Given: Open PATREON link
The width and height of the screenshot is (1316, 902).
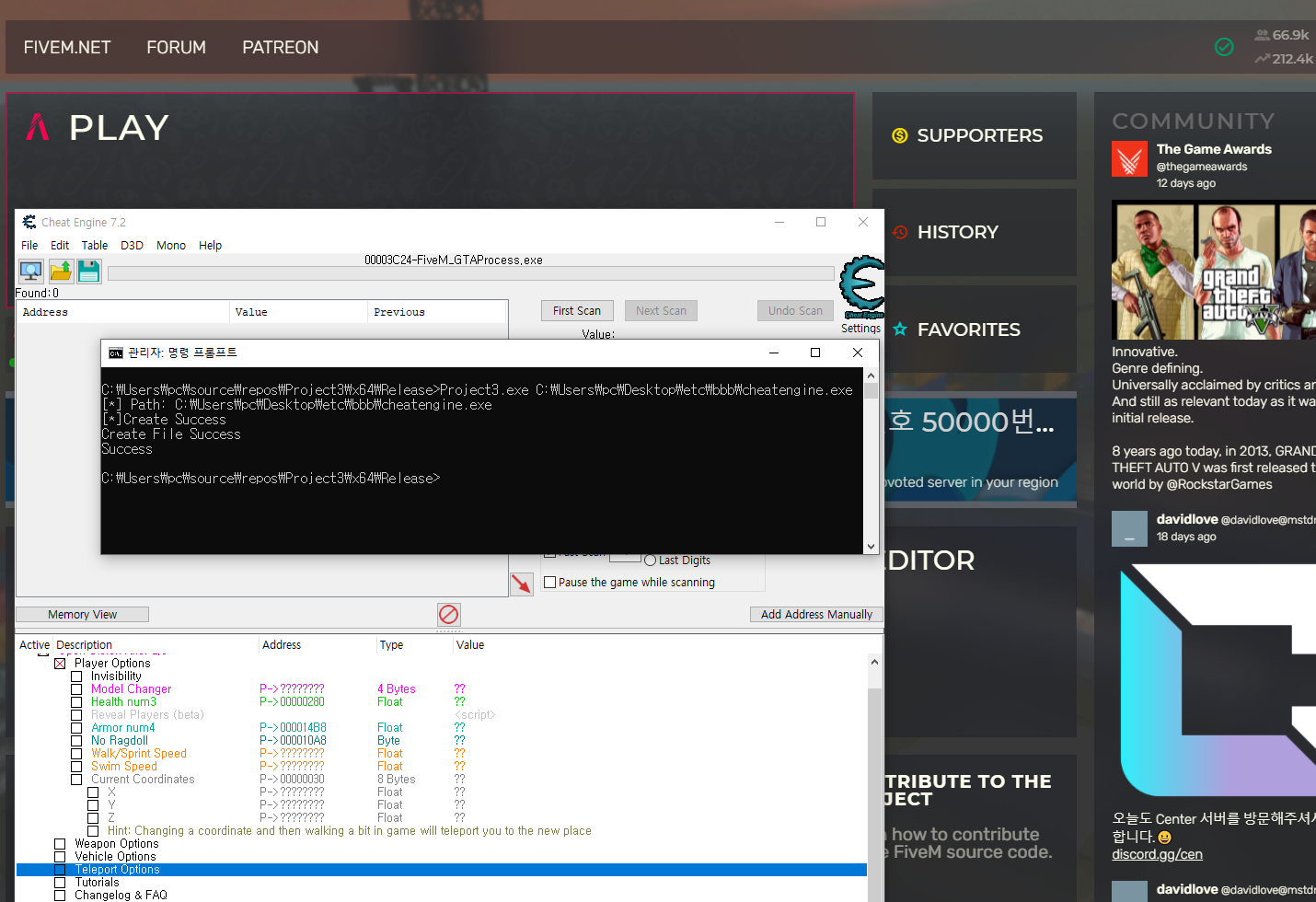Looking at the screenshot, I should click(281, 48).
